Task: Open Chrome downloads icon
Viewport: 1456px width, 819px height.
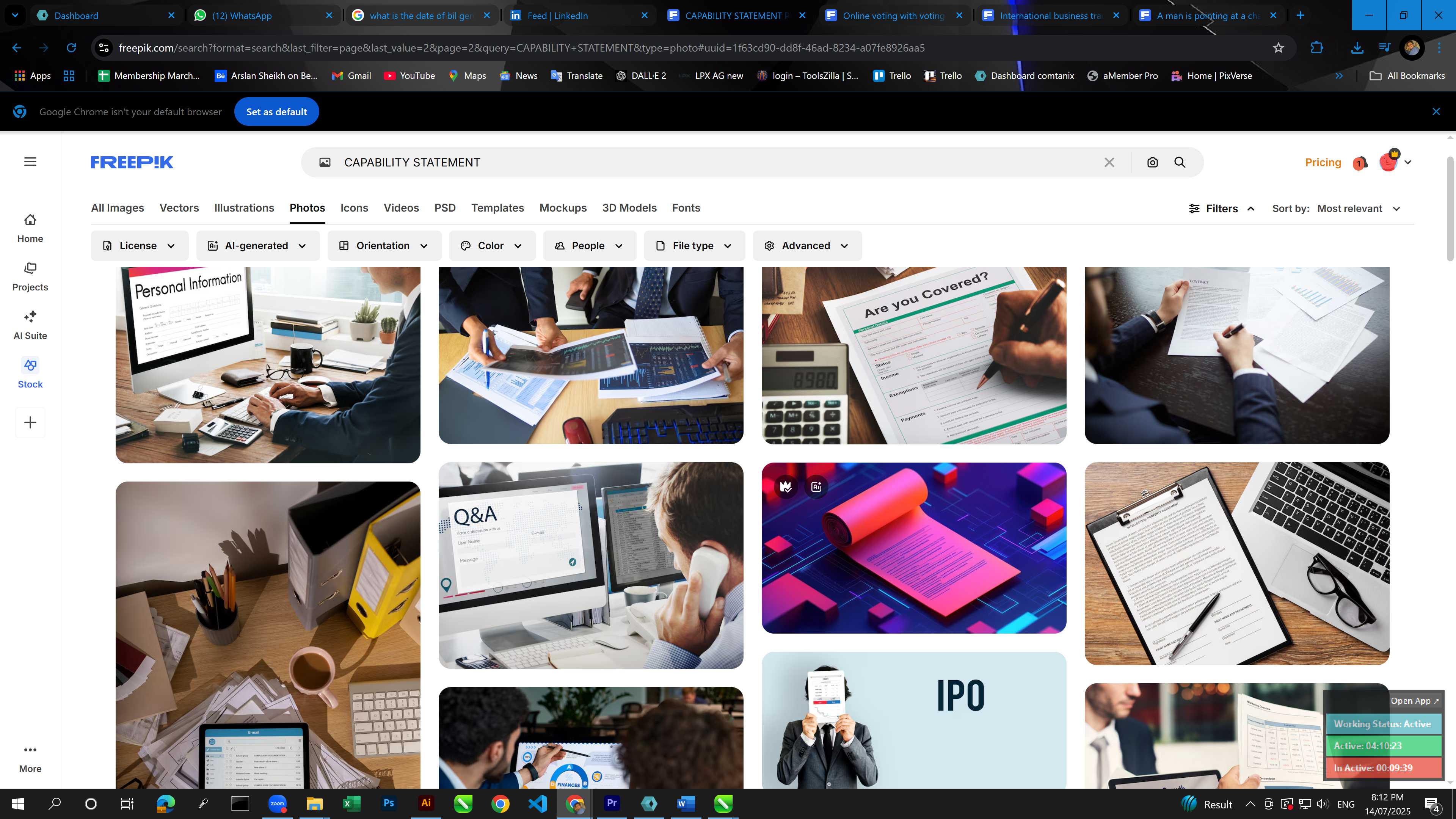Action: click(1357, 48)
